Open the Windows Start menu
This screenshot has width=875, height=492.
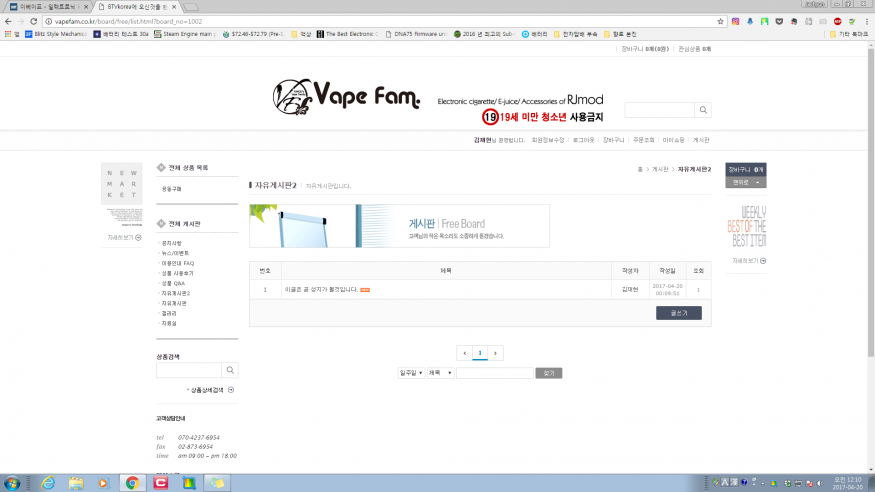[x=14, y=482]
